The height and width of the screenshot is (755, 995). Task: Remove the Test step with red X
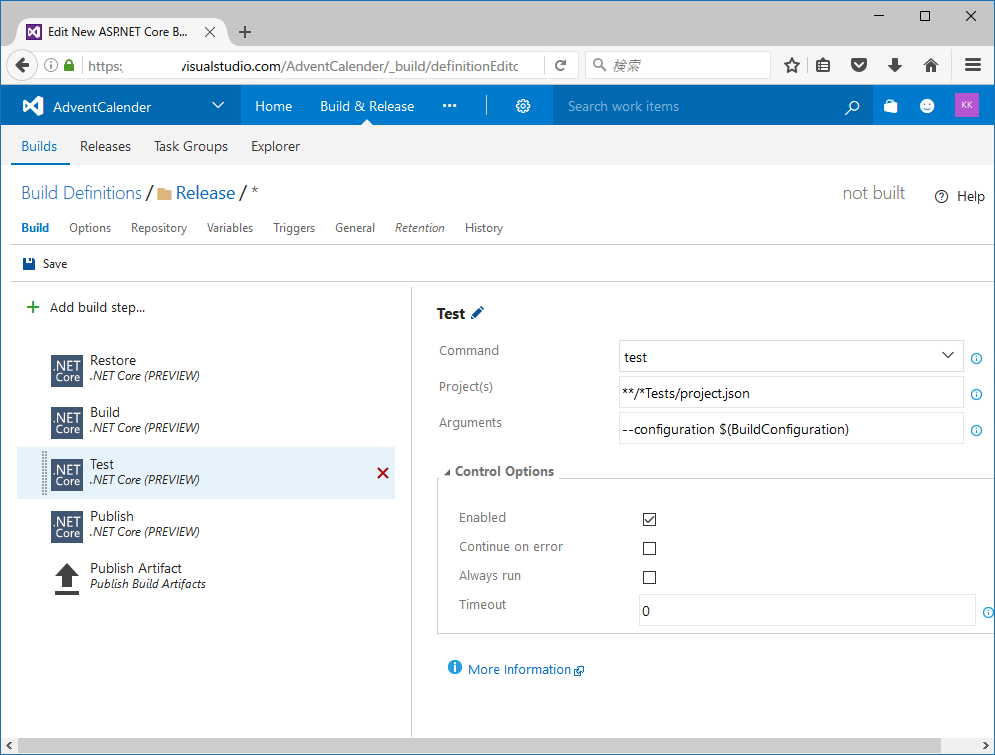point(383,473)
